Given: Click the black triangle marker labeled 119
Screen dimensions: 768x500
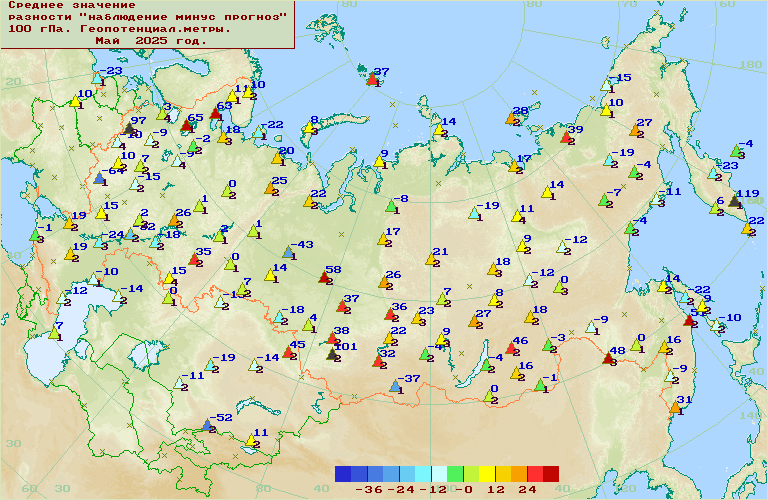Looking at the screenshot, I should coord(735,201).
